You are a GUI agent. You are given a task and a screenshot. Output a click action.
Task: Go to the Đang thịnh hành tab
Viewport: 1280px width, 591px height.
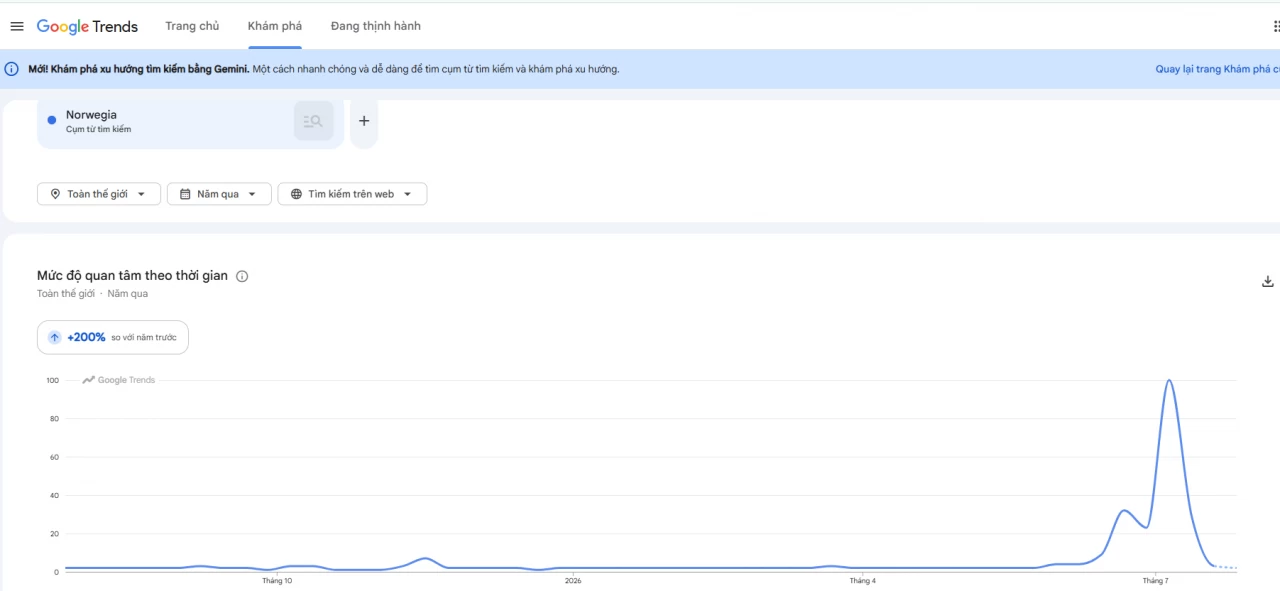click(x=376, y=26)
